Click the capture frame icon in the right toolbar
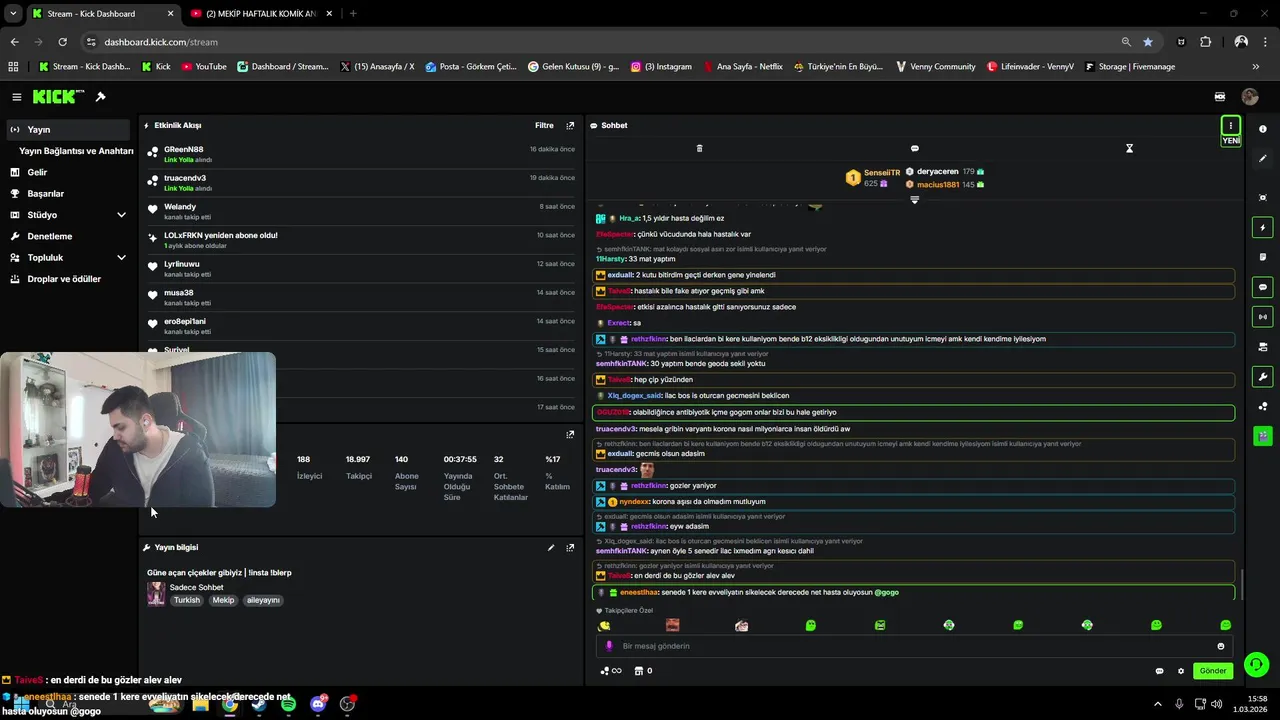The width and height of the screenshot is (1280, 720). [1263, 198]
